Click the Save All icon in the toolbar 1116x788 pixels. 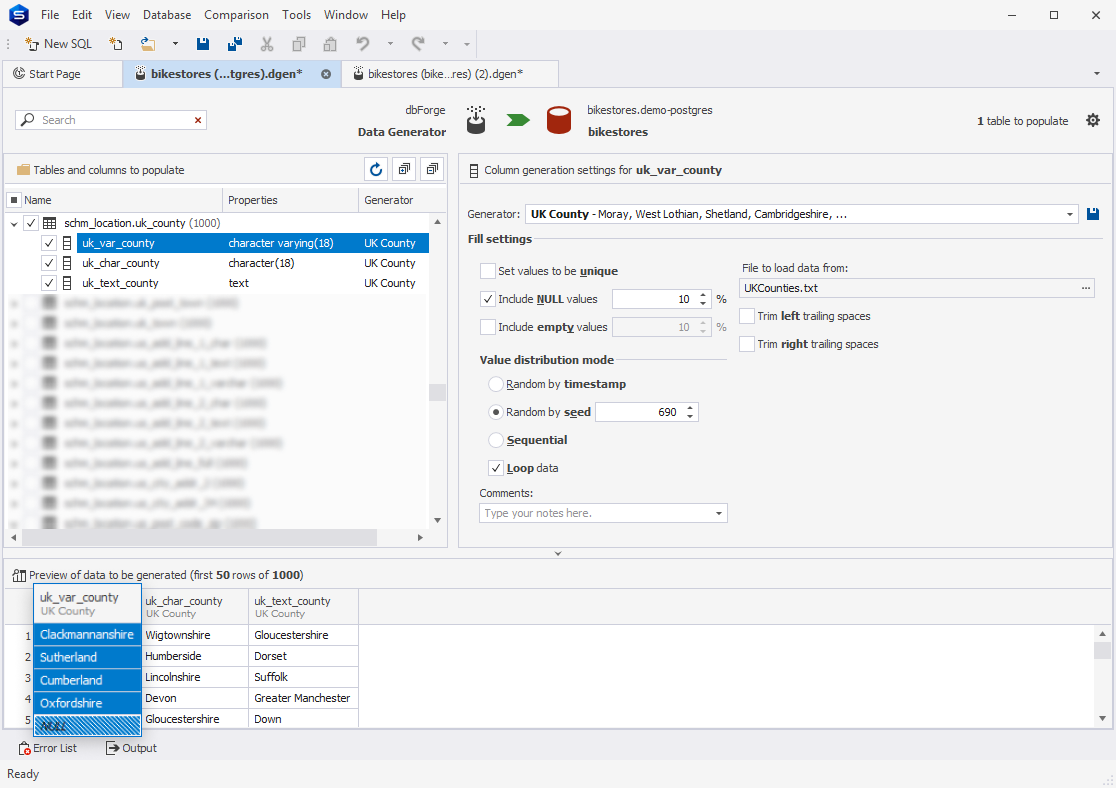pos(235,44)
